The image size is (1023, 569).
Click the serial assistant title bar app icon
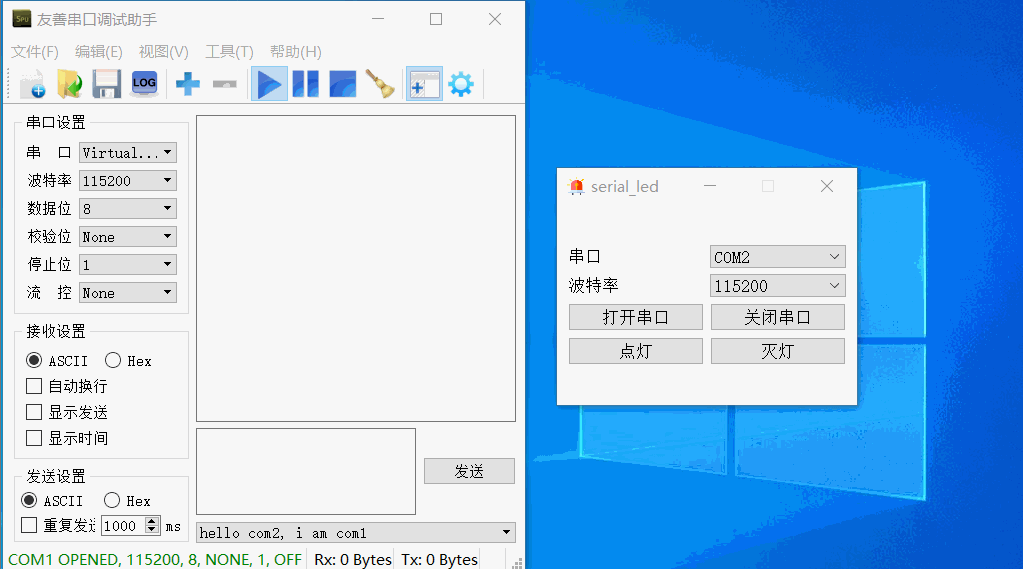pos(22,19)
